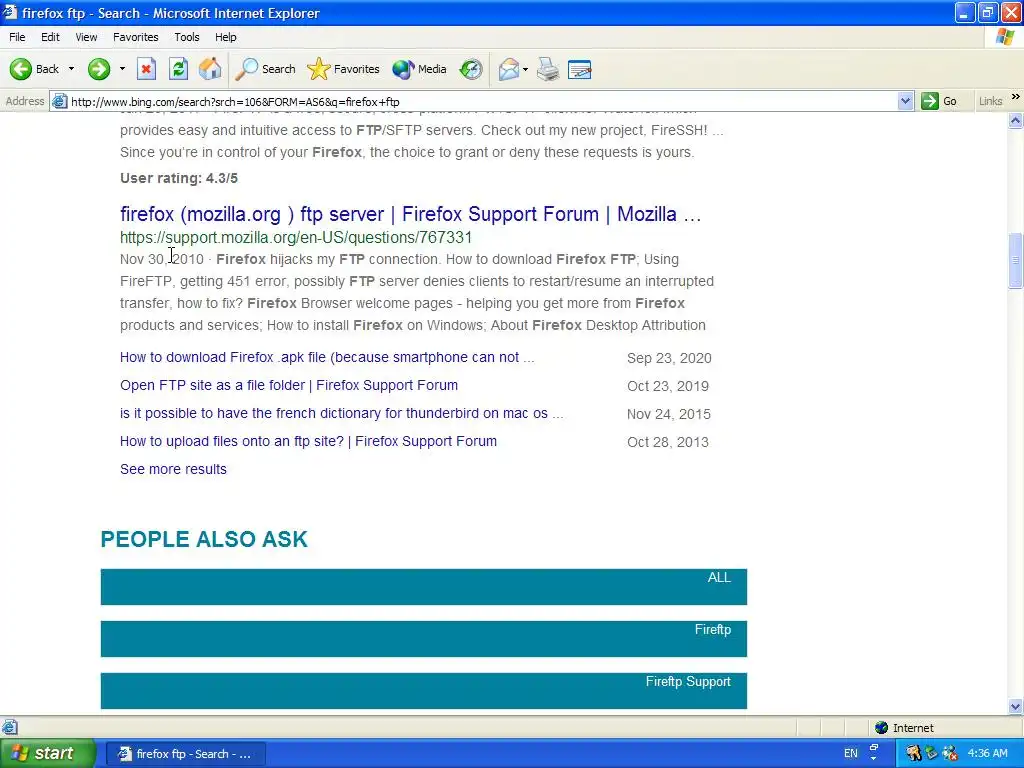This screenshot has width=1024, height=768.
Task: Click the Windows flag logo in menu bar
Action: 1005,37
